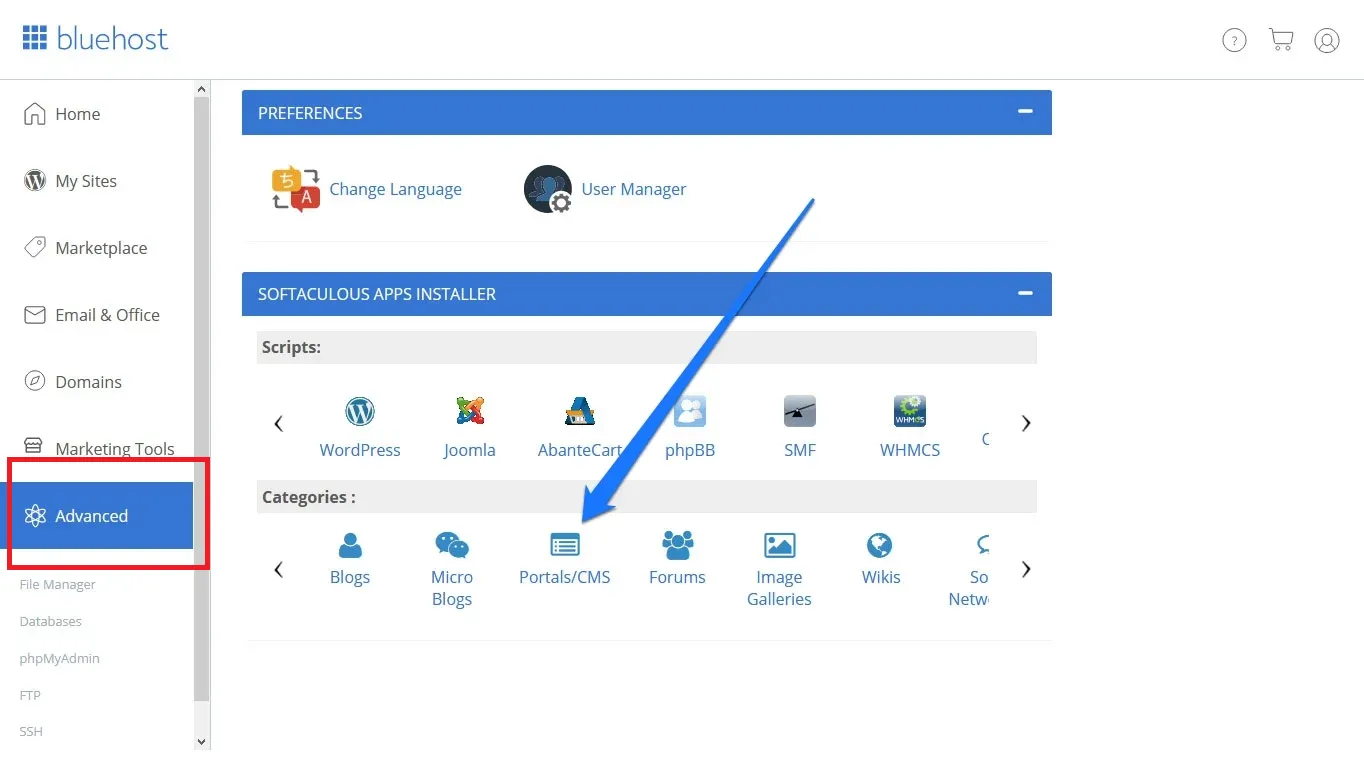Click the phpBB script icon
Screen dimensions: 1364x767
tap(690, 411)
